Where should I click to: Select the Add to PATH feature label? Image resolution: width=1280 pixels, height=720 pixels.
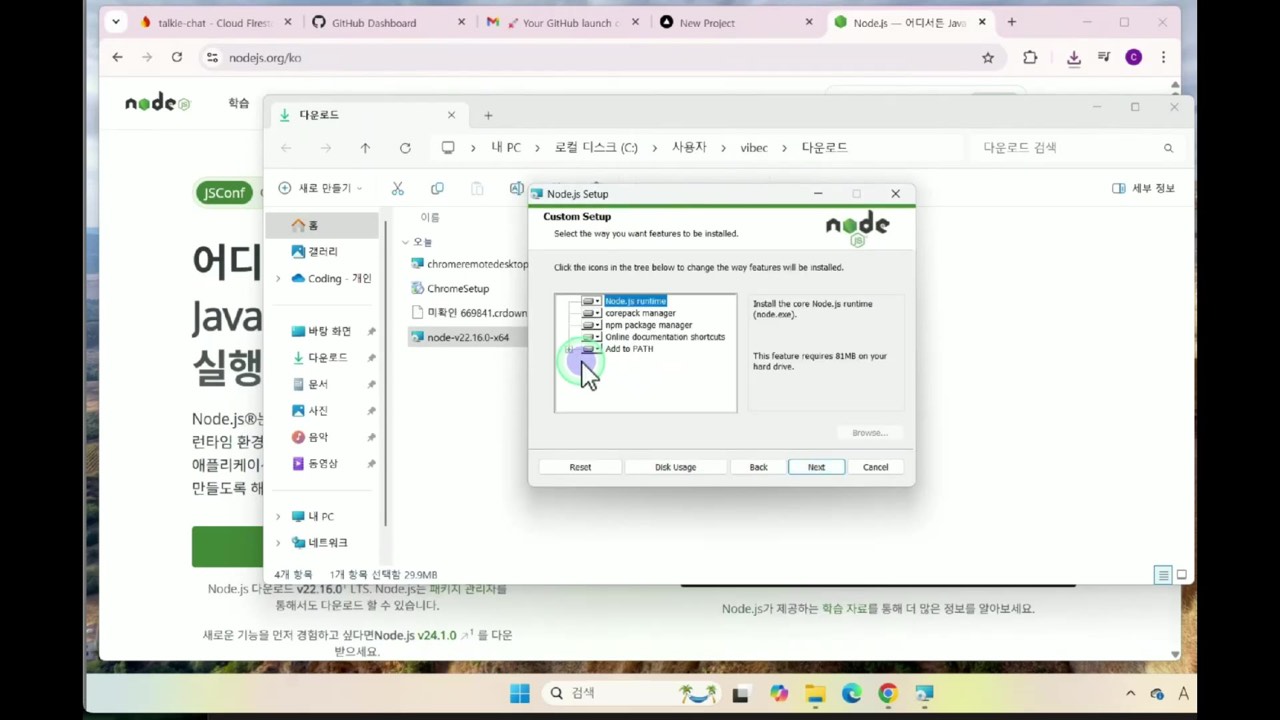point(629,349)
